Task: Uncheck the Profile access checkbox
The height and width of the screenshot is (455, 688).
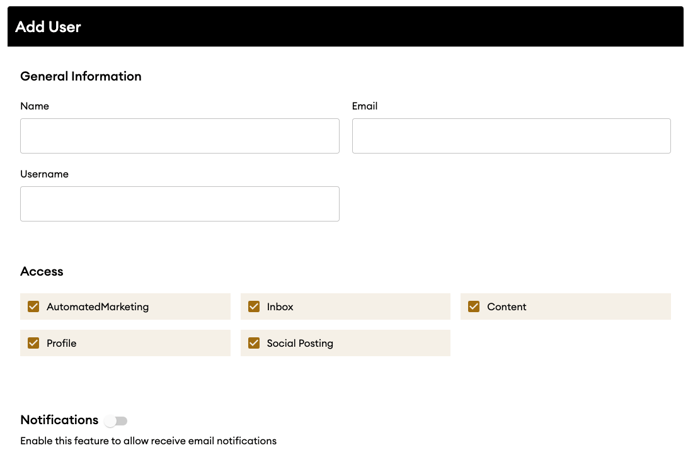Action: coord(33,343)
